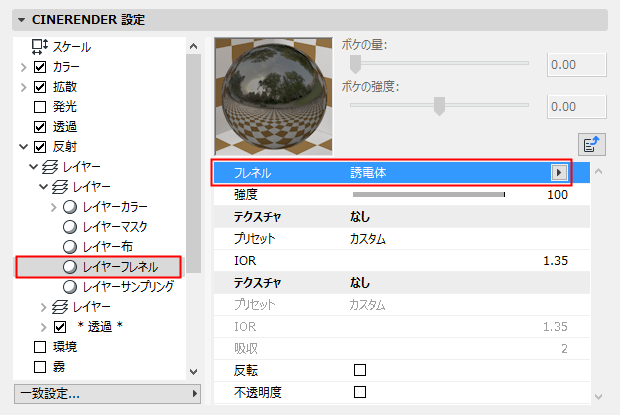Screen dimensions: 620x415
Task: Click the レイヤーマスク sphere icon
Action: [x=70, y=227]
